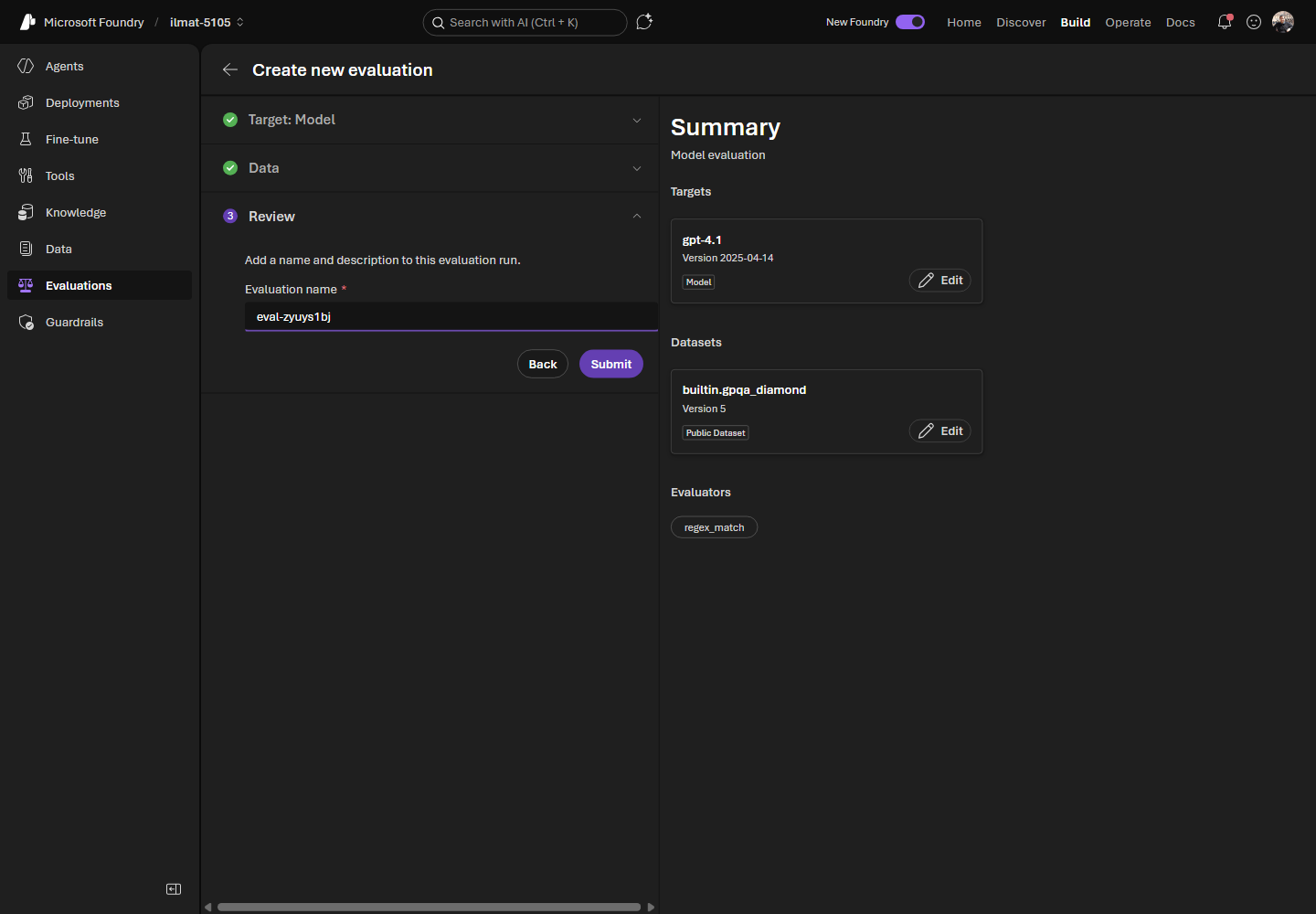Open the Operate tab
This screenshot has height=914, width=1316.
[1128, 22]
